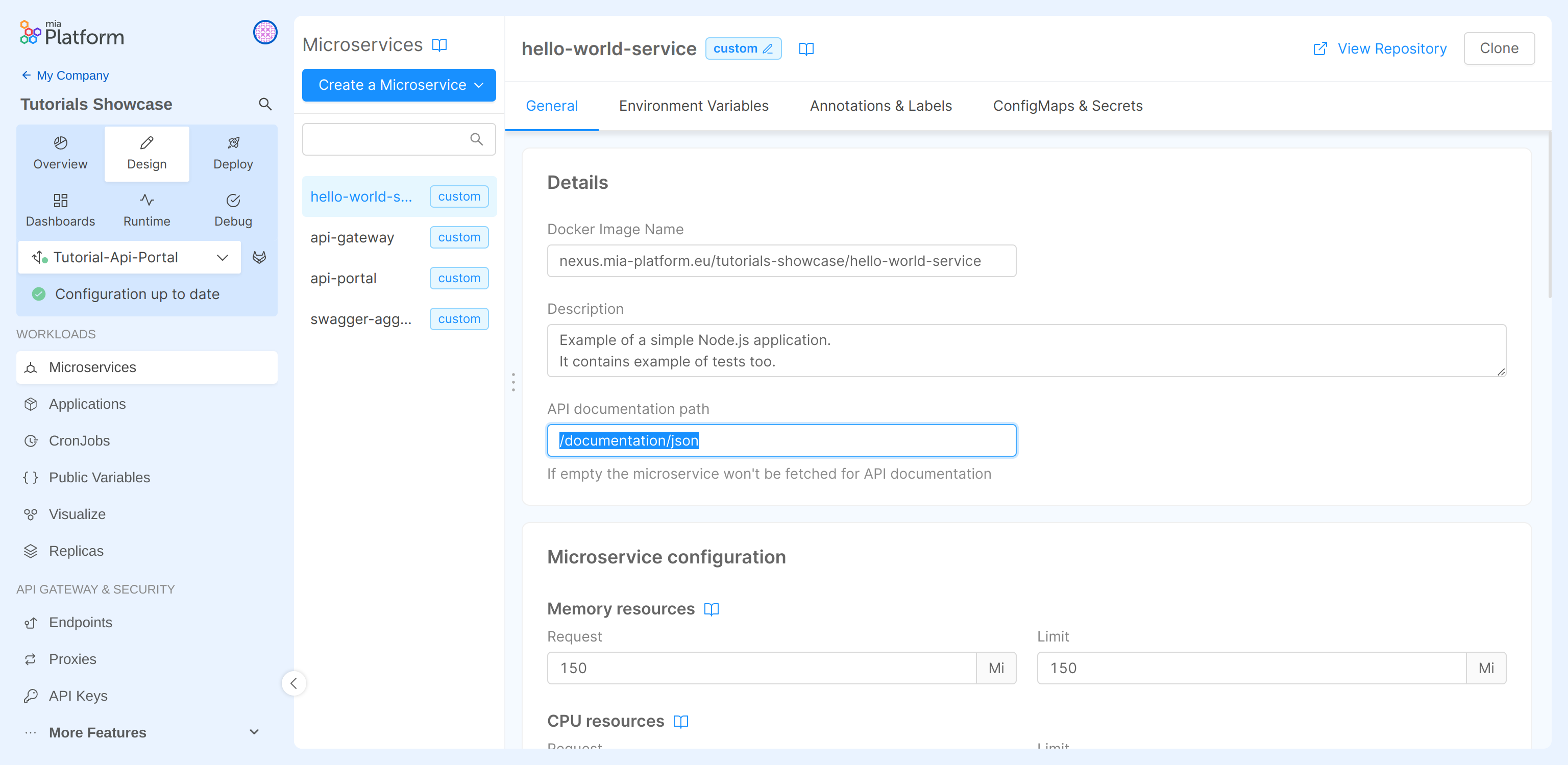Screen dimensions: 1568x765
Task: Open the ConfigMaps & Secrets tab
Action: [1068, 105]
